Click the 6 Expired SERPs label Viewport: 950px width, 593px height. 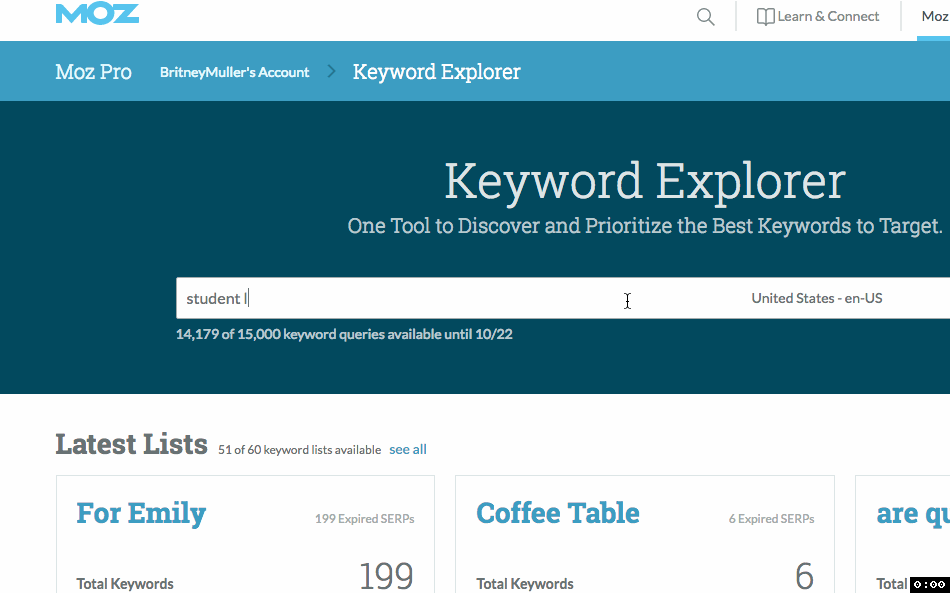(771, 518)
